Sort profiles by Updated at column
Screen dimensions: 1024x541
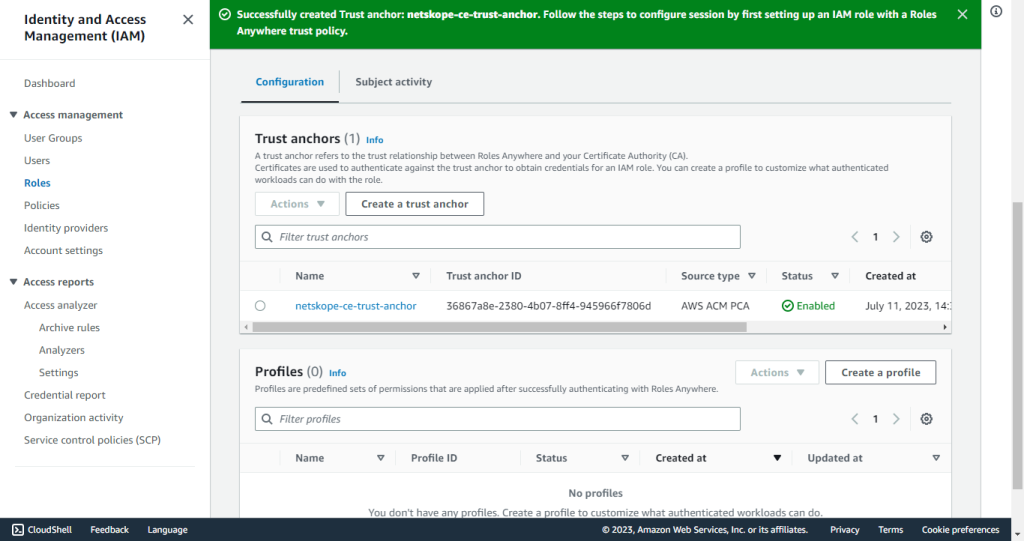tap(936, 458)
